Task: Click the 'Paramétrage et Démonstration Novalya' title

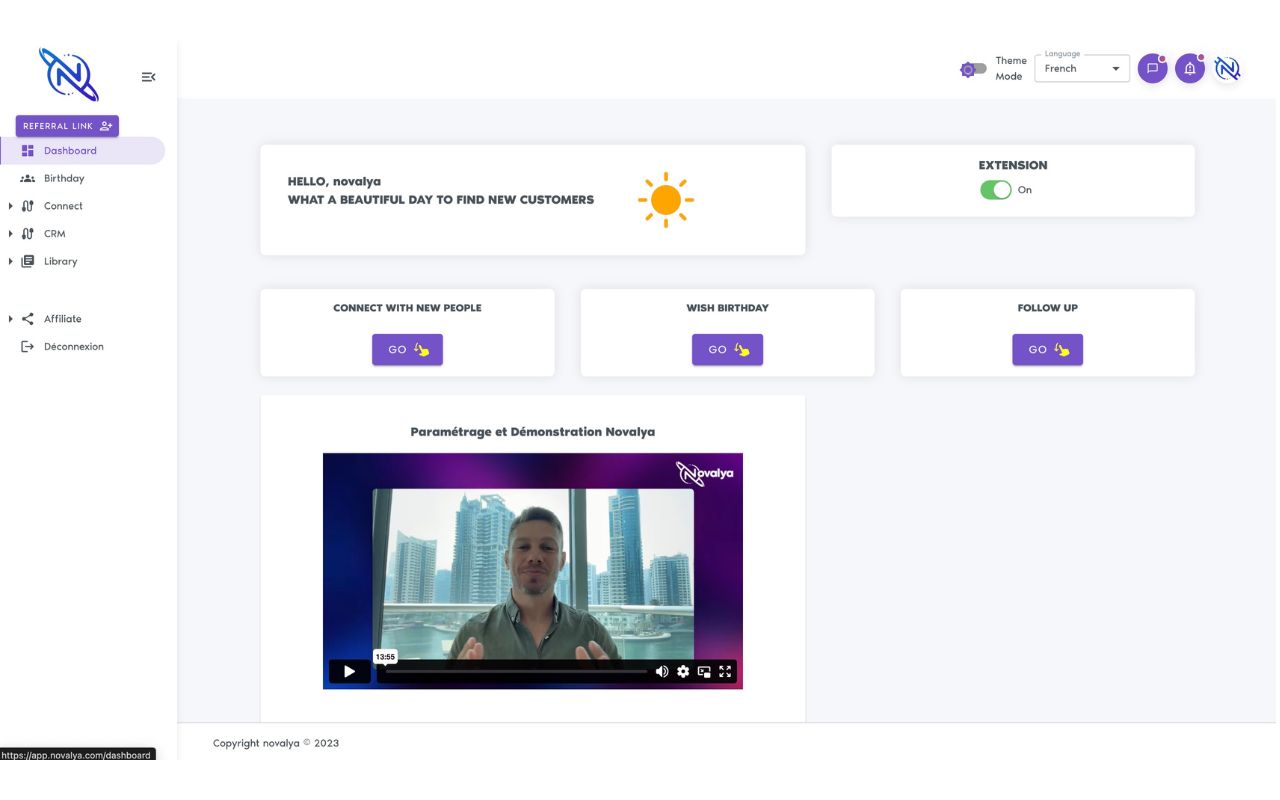Action: pos(533,432)
